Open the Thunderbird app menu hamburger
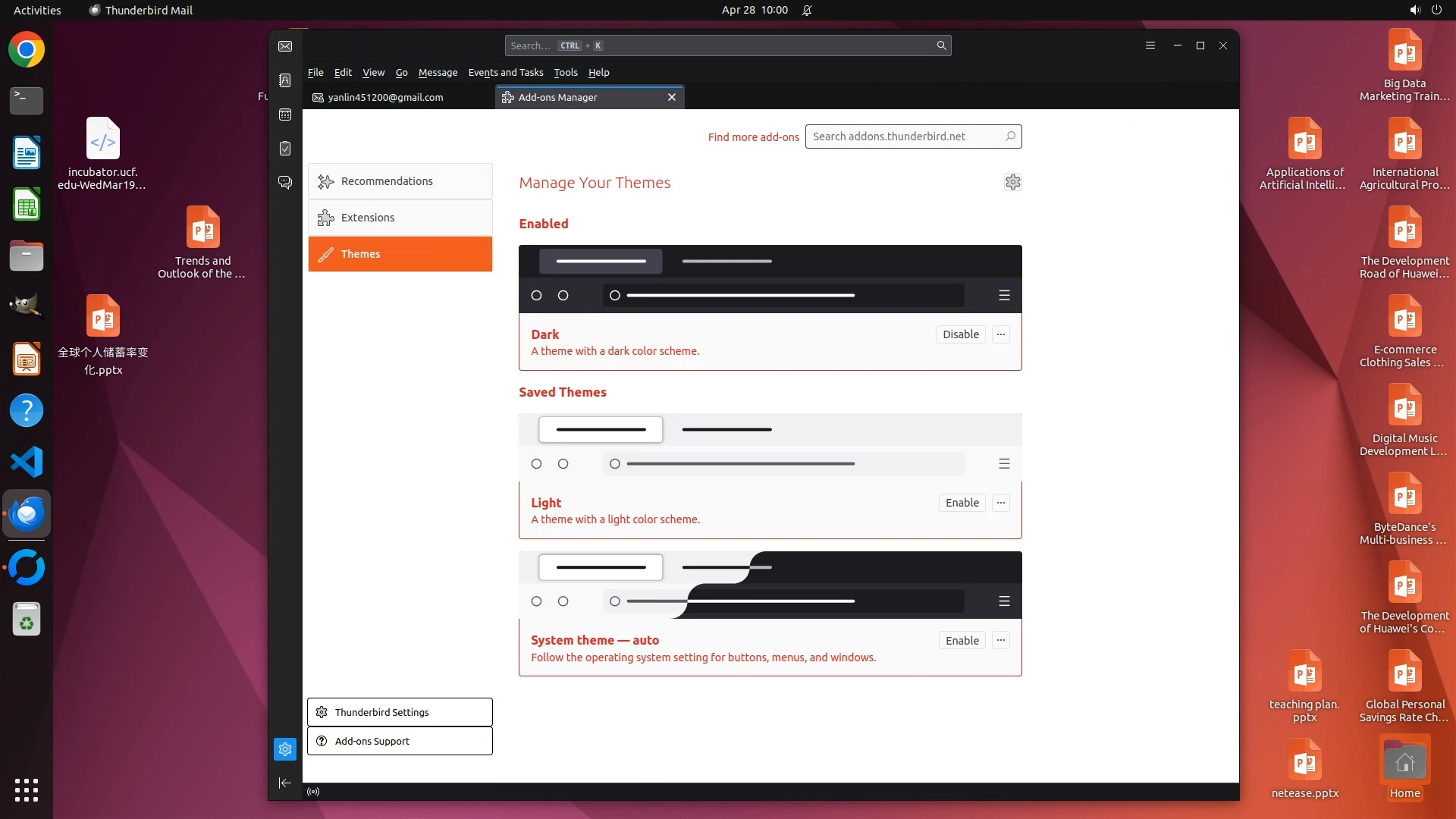 [1150, 45]
